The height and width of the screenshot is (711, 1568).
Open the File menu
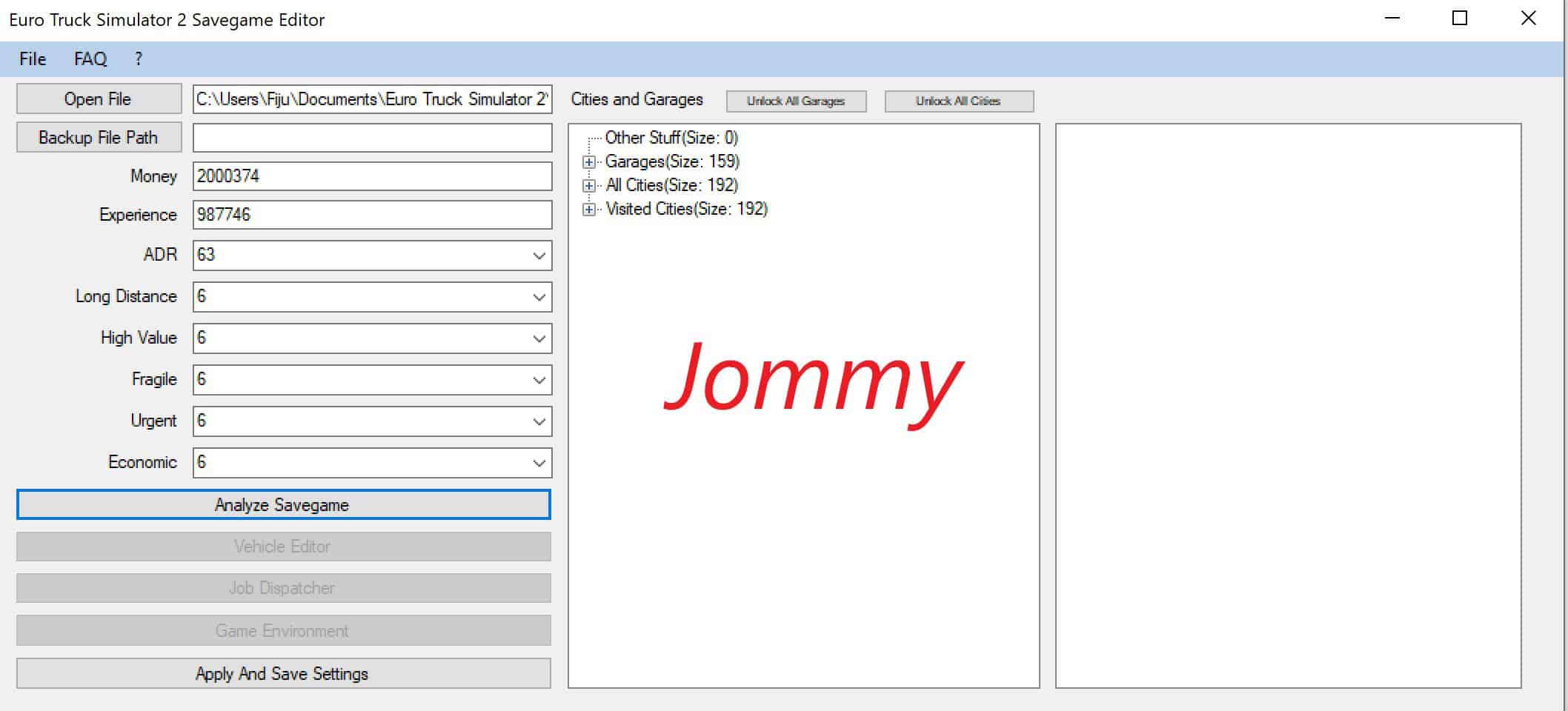pyautogui.click(x=33, y=59)
